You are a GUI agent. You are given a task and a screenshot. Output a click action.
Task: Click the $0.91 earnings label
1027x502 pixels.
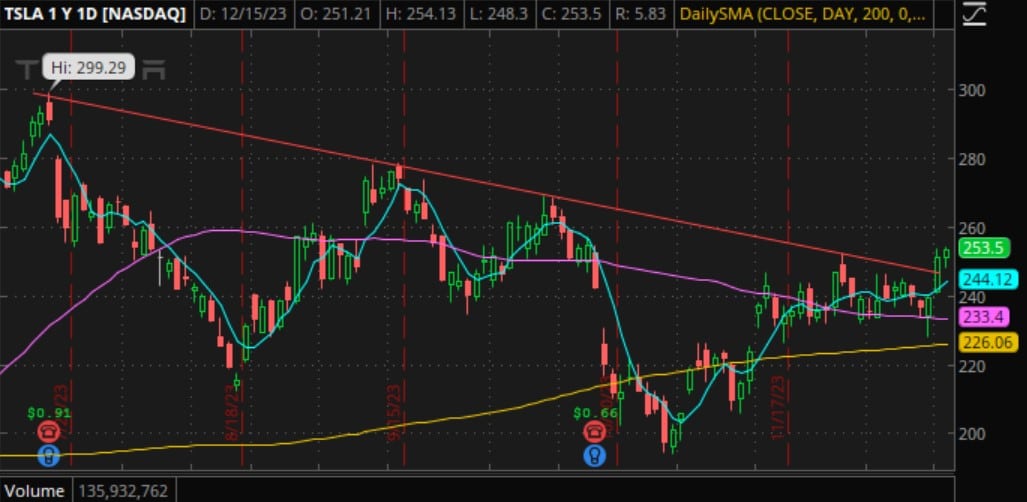(48, 413)
